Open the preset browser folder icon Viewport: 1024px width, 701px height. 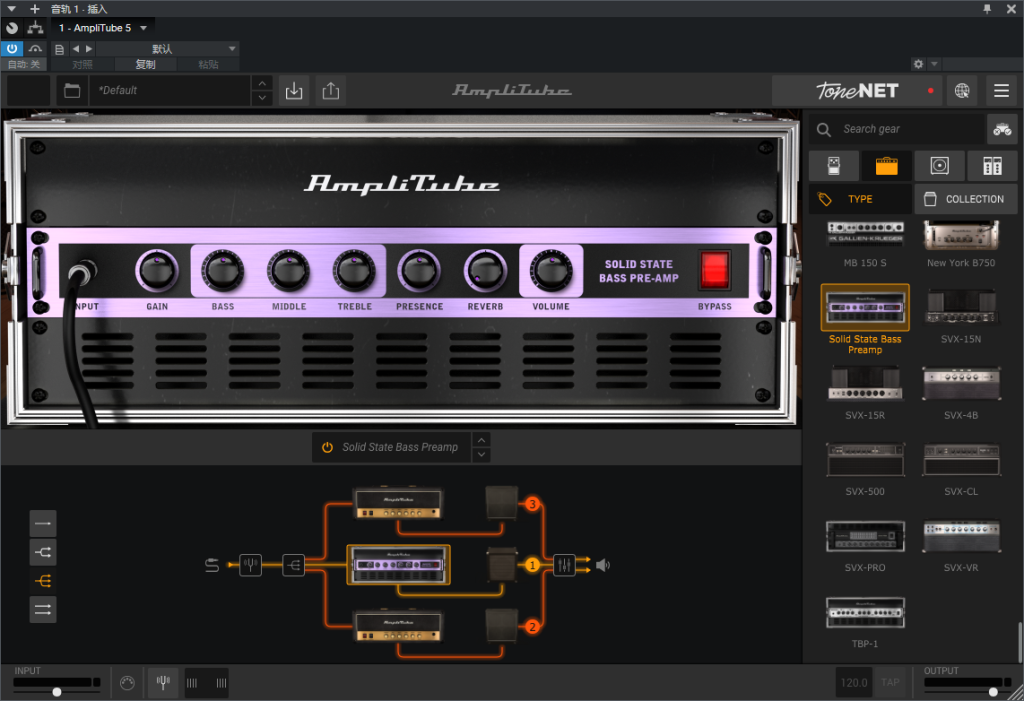pyautogui.click(x=72, y=91)
